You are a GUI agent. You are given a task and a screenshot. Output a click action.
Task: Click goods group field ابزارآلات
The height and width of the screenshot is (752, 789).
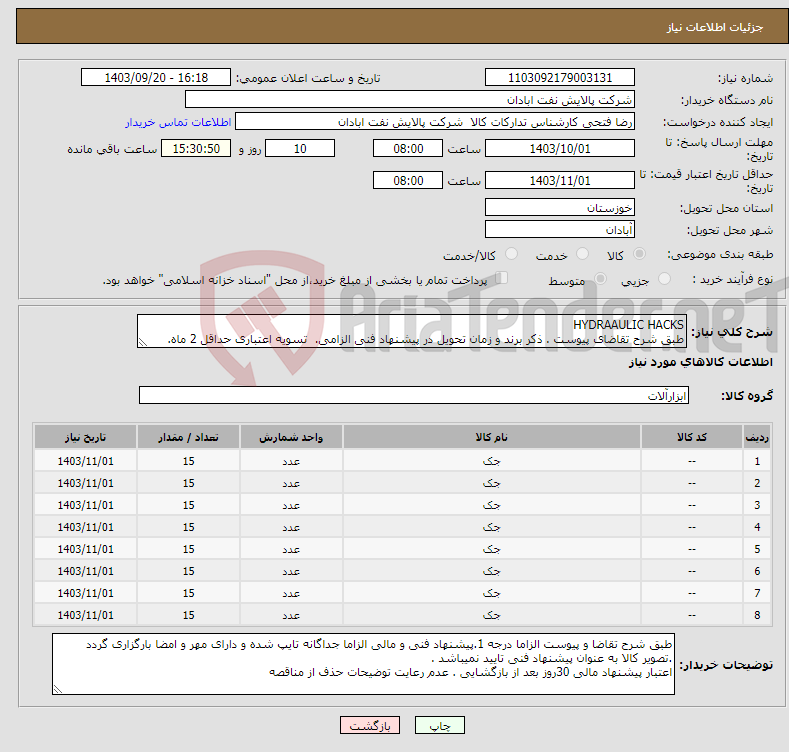[414, 395]
